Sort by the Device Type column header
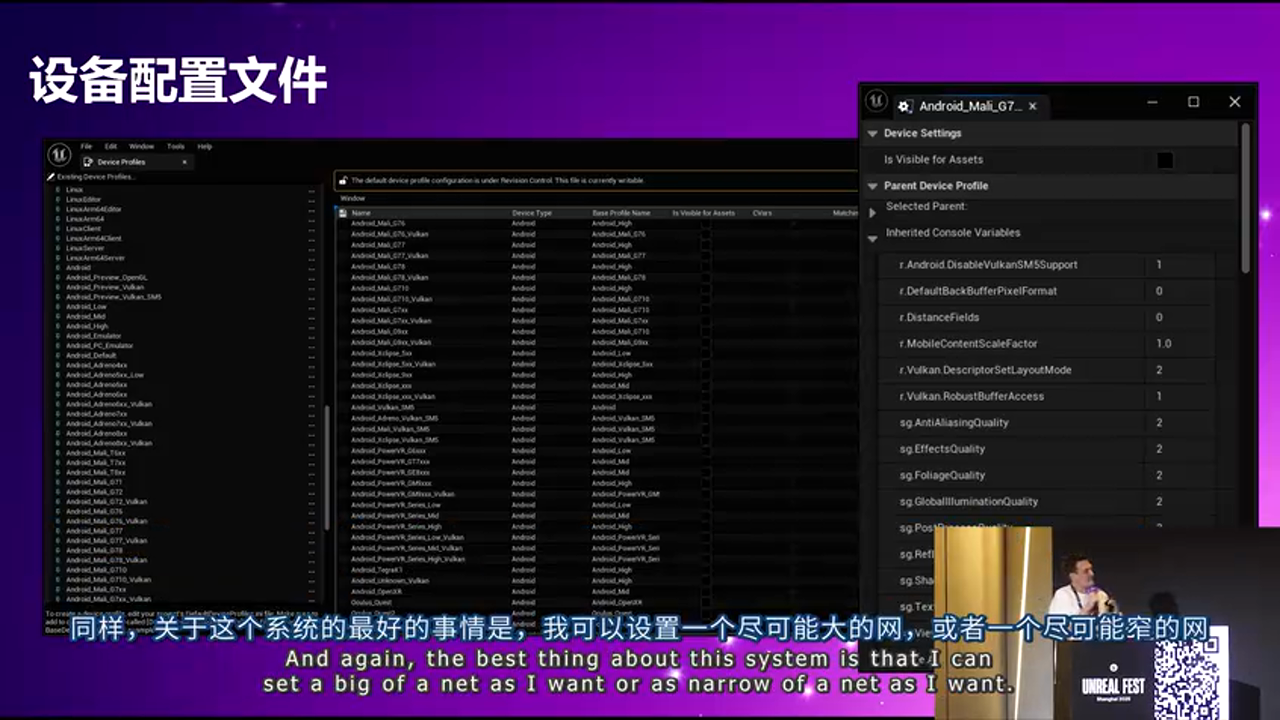The height and width of the screenshot is (720, 1280). tap(532, 213)
